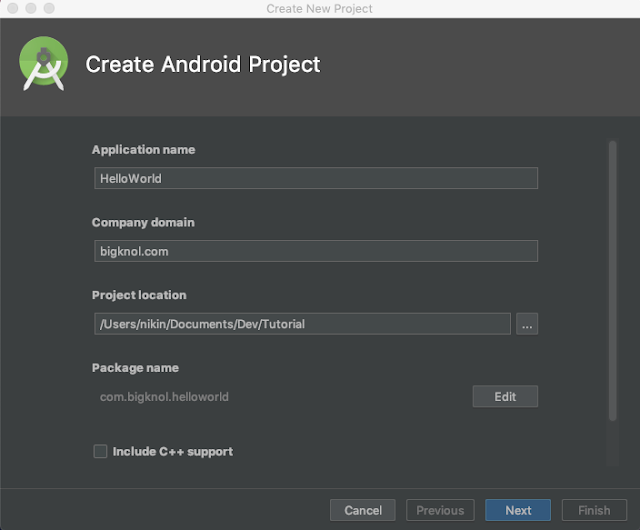The width and height of the screenshot is (640, 530).
Task: Close the Create New Project window
Action: click(x=13, y=8)
